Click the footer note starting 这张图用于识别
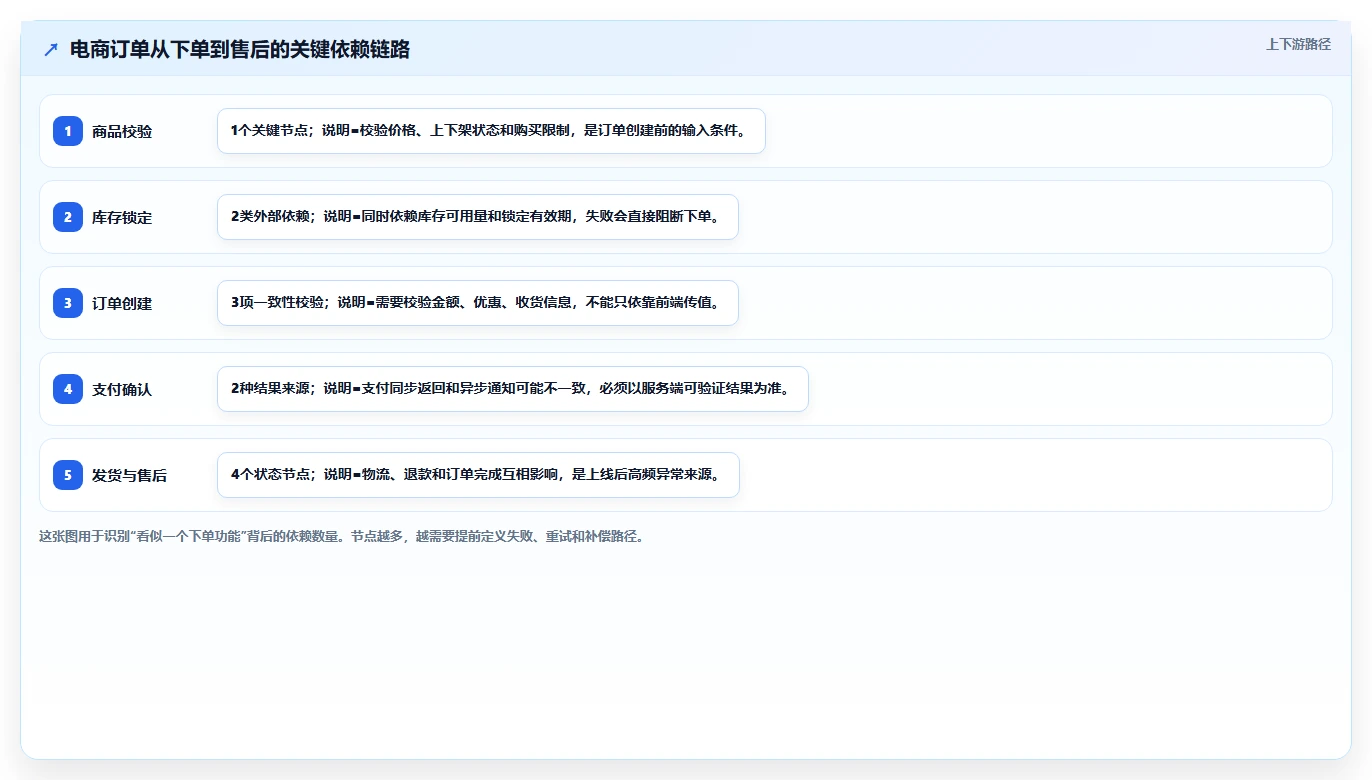Viewport: 1372px width, 780px height. [x=343, y=536]
